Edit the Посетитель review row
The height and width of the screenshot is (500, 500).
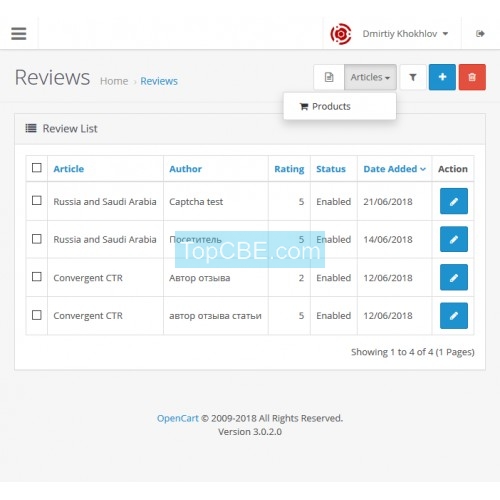[454, 239]
